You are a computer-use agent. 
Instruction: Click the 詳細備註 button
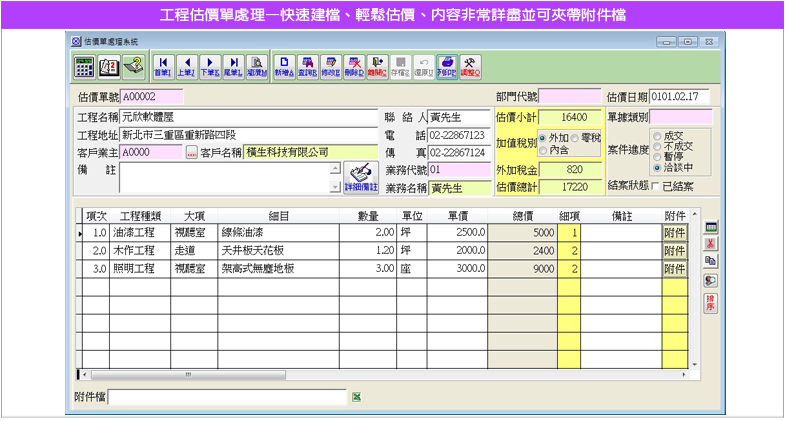(x=361, y=177)
